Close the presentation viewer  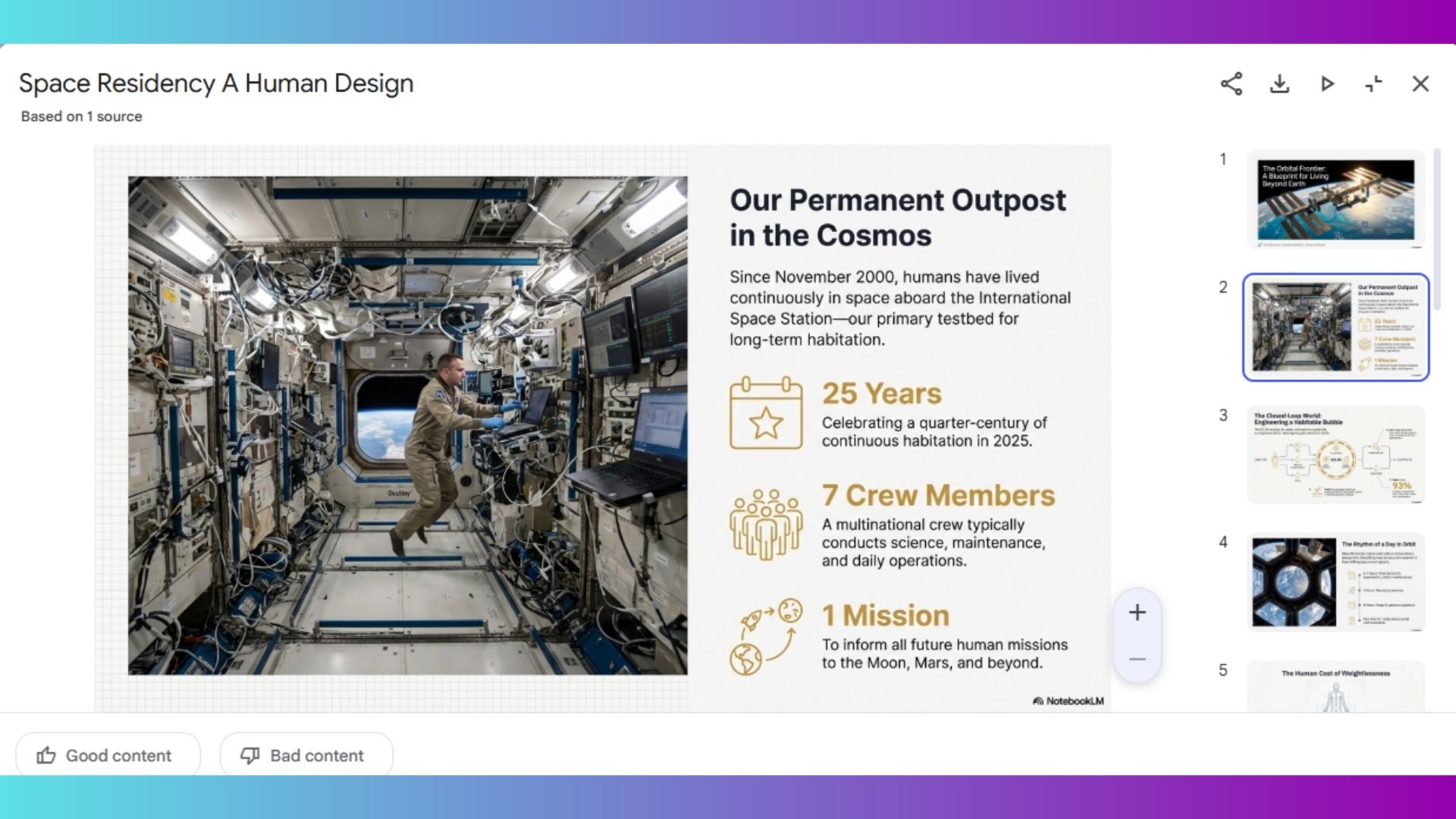(x=1420, y=83)
